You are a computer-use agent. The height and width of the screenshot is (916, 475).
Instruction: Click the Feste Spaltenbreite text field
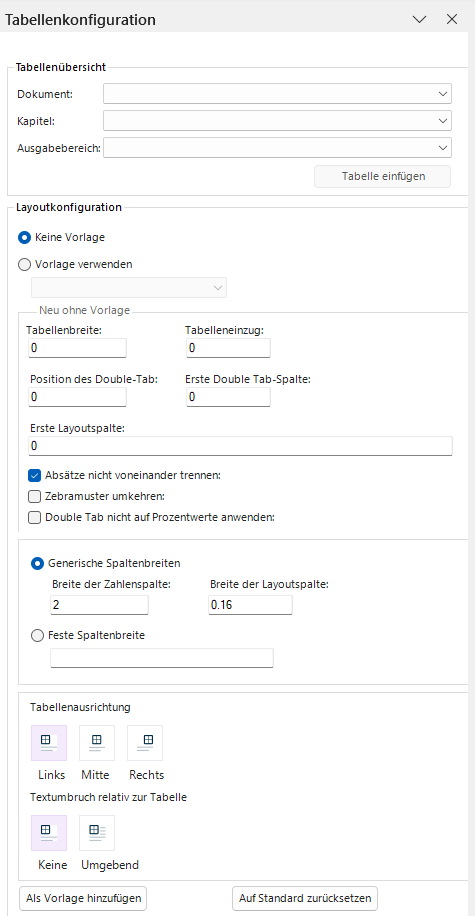click(x=162, y=658)
